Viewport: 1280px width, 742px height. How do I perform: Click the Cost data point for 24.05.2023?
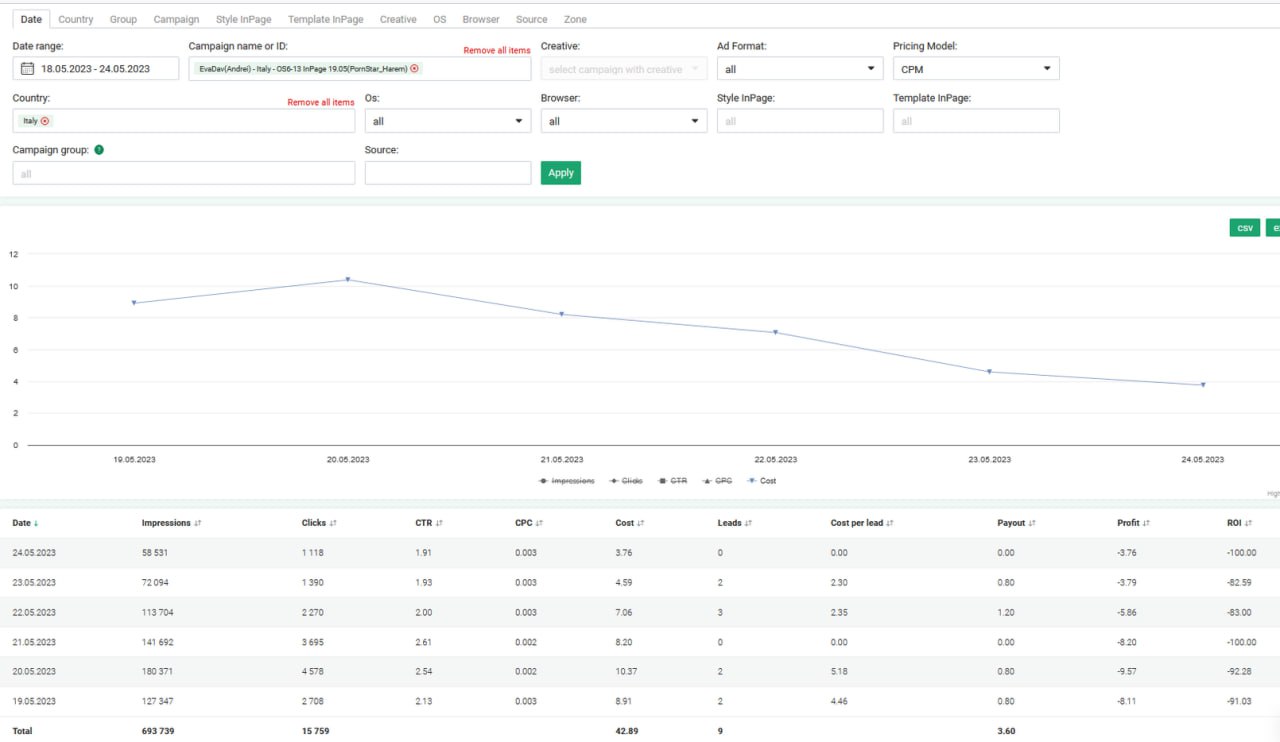click(1203, 385)
